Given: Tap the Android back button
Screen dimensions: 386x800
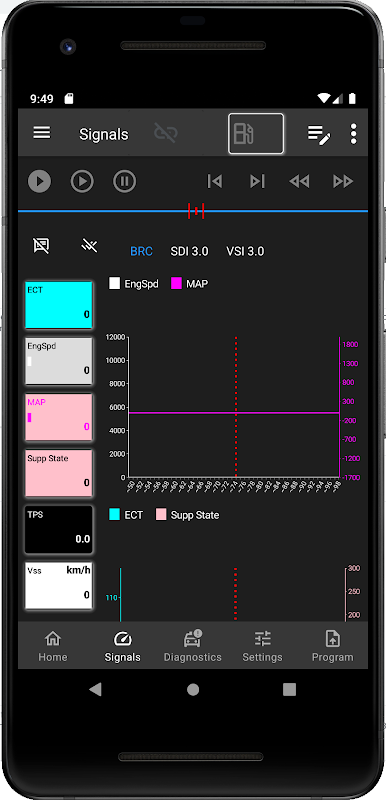Looking at the screenshot, I should click(95, 689).
